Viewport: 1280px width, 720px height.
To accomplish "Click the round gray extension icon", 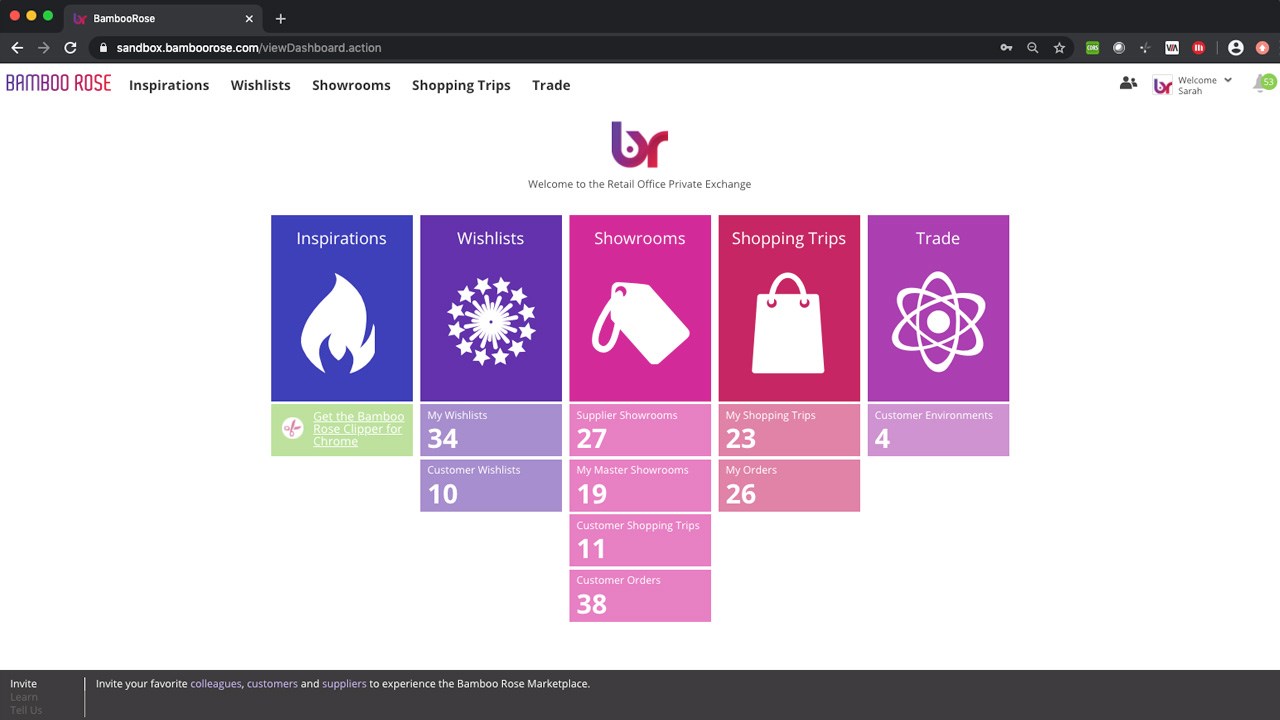I will (1119, 47).
